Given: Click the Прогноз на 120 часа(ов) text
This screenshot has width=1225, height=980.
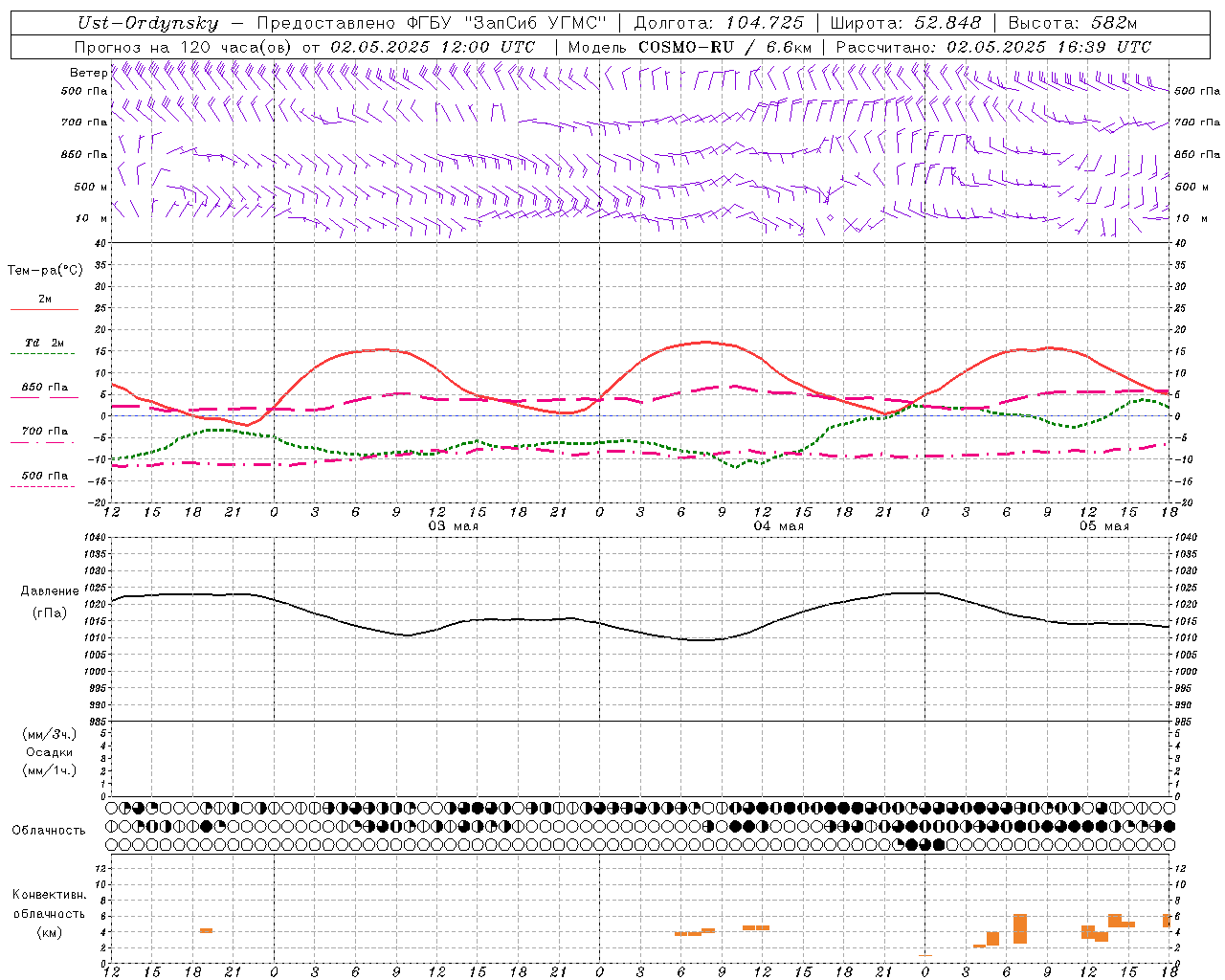Looking at the screenshot, I should [184, 47].
